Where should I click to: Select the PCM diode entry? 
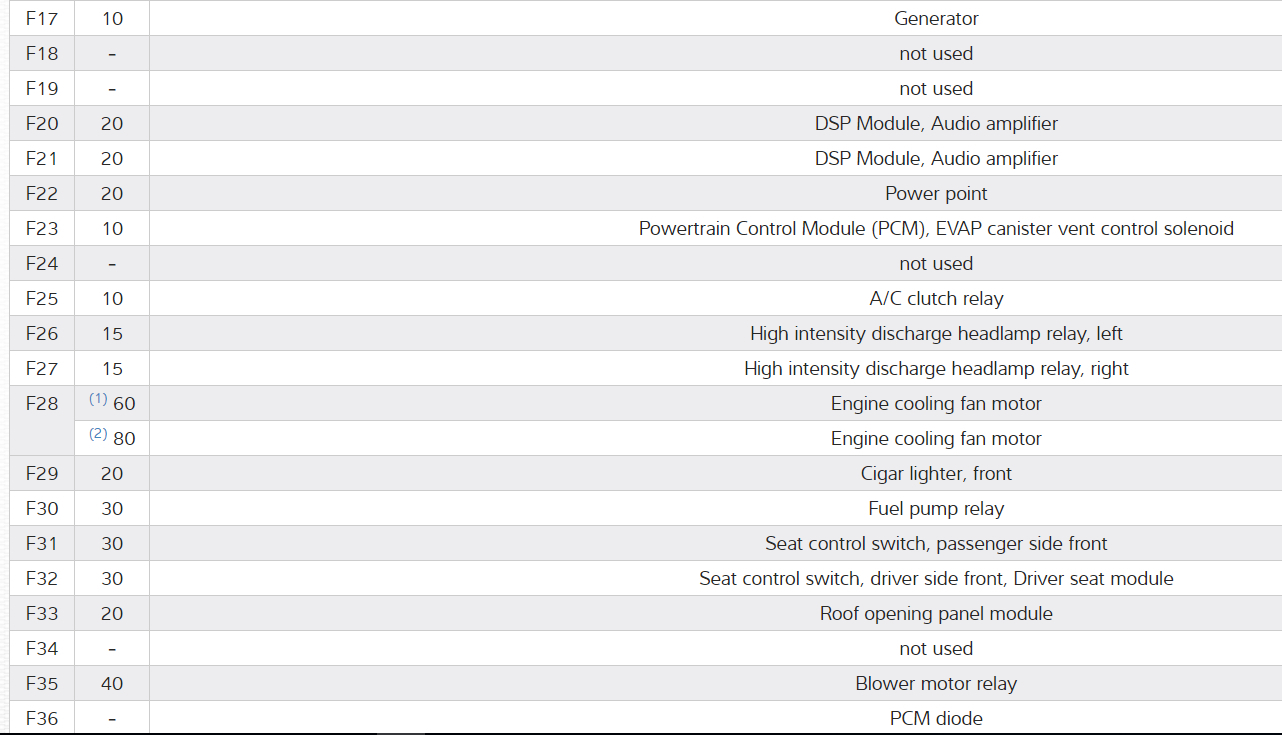click(936, 718)
